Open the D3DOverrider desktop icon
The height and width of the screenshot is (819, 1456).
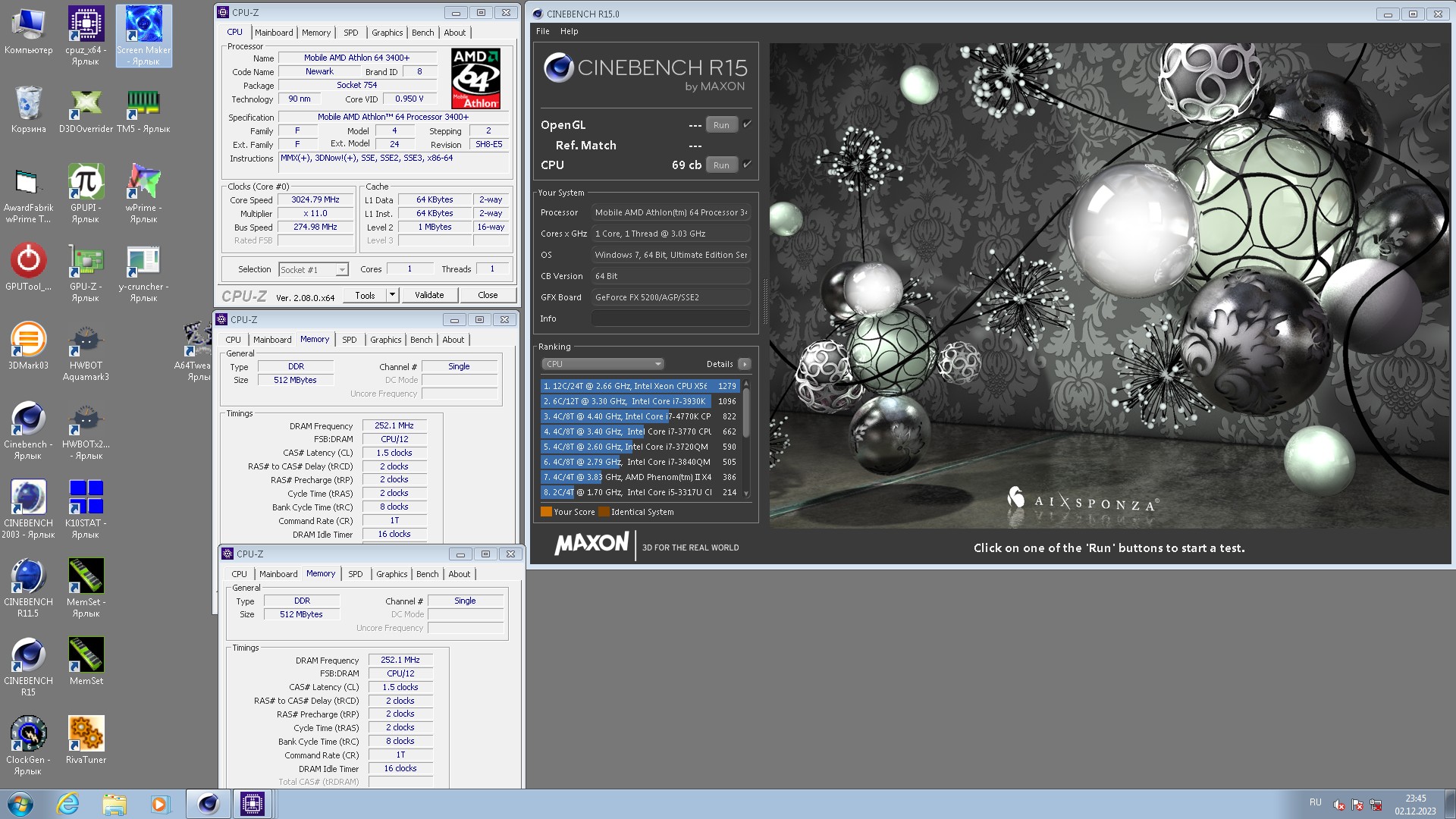(x=86, y=111)
